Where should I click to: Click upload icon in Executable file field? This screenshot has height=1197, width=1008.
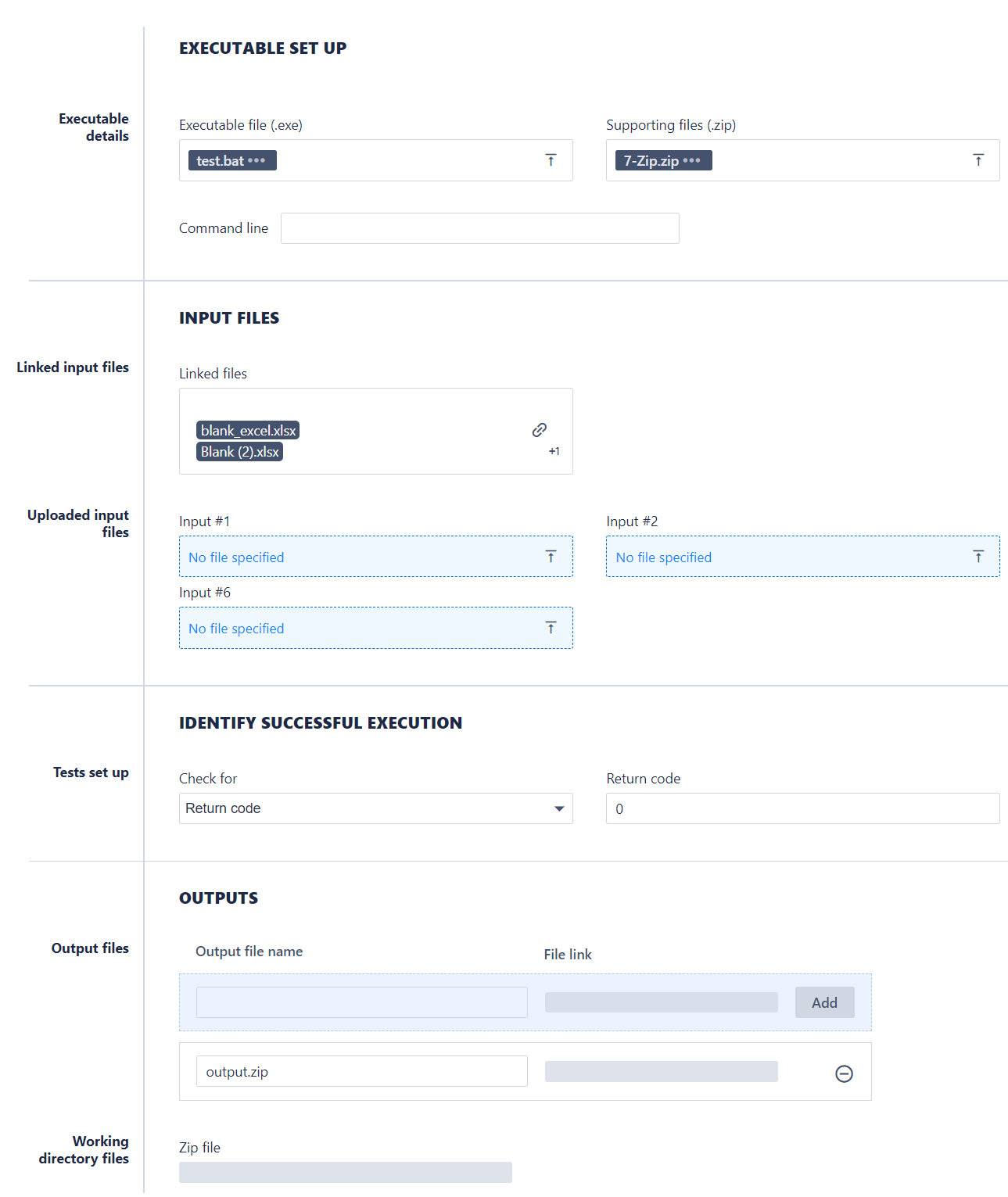coord(551,160)
